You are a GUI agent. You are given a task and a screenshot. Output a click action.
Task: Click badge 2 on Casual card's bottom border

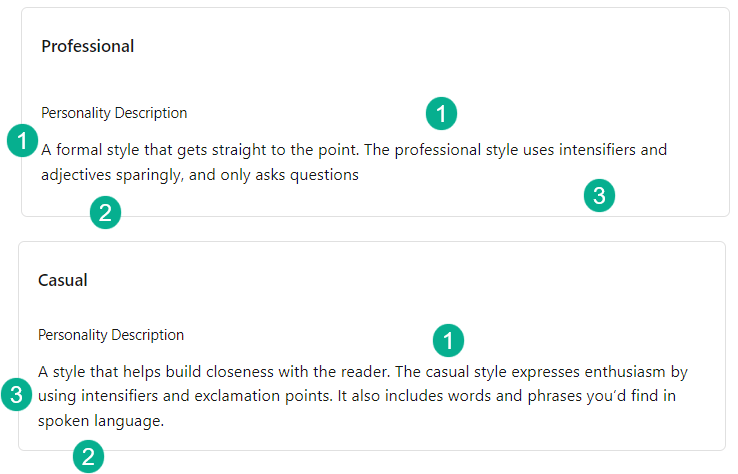pyautogui.click(x=88, y=457)
